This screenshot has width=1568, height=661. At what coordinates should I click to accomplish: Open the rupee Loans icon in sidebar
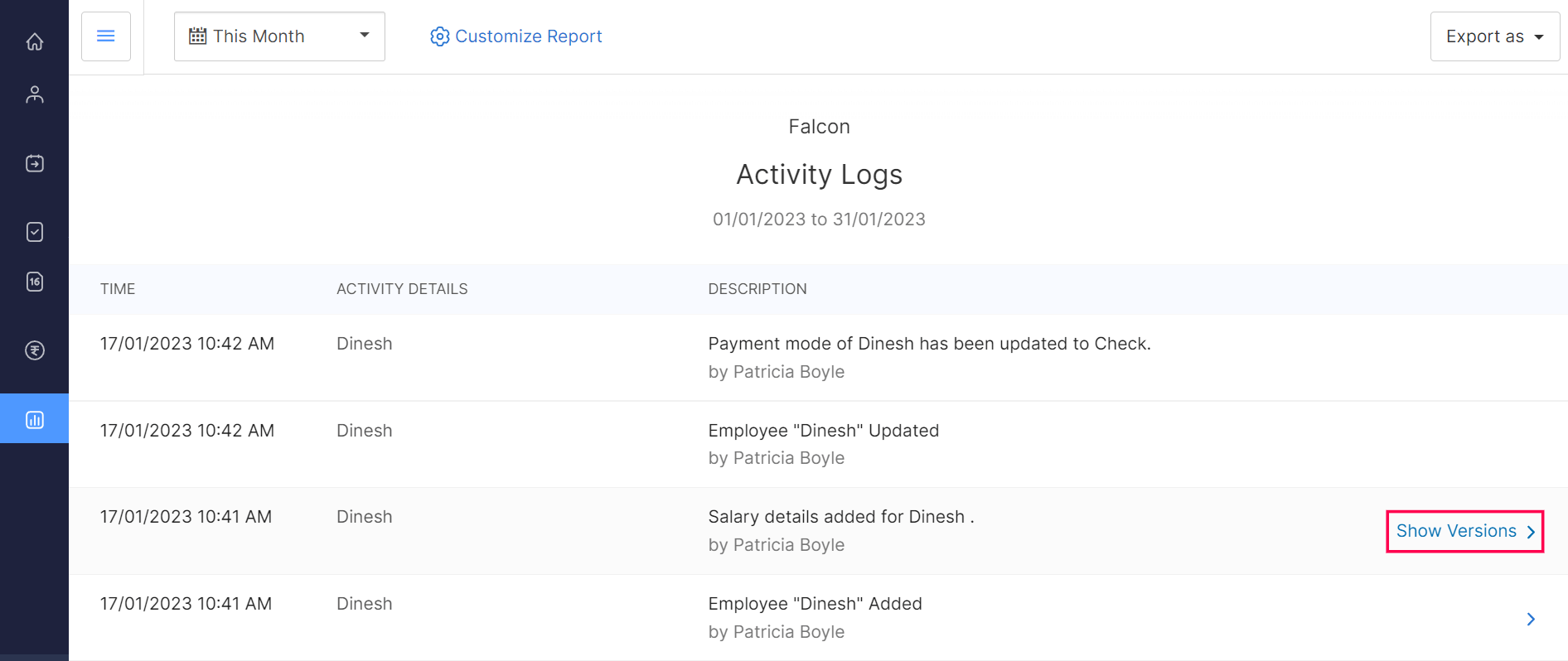click(34, 350)
